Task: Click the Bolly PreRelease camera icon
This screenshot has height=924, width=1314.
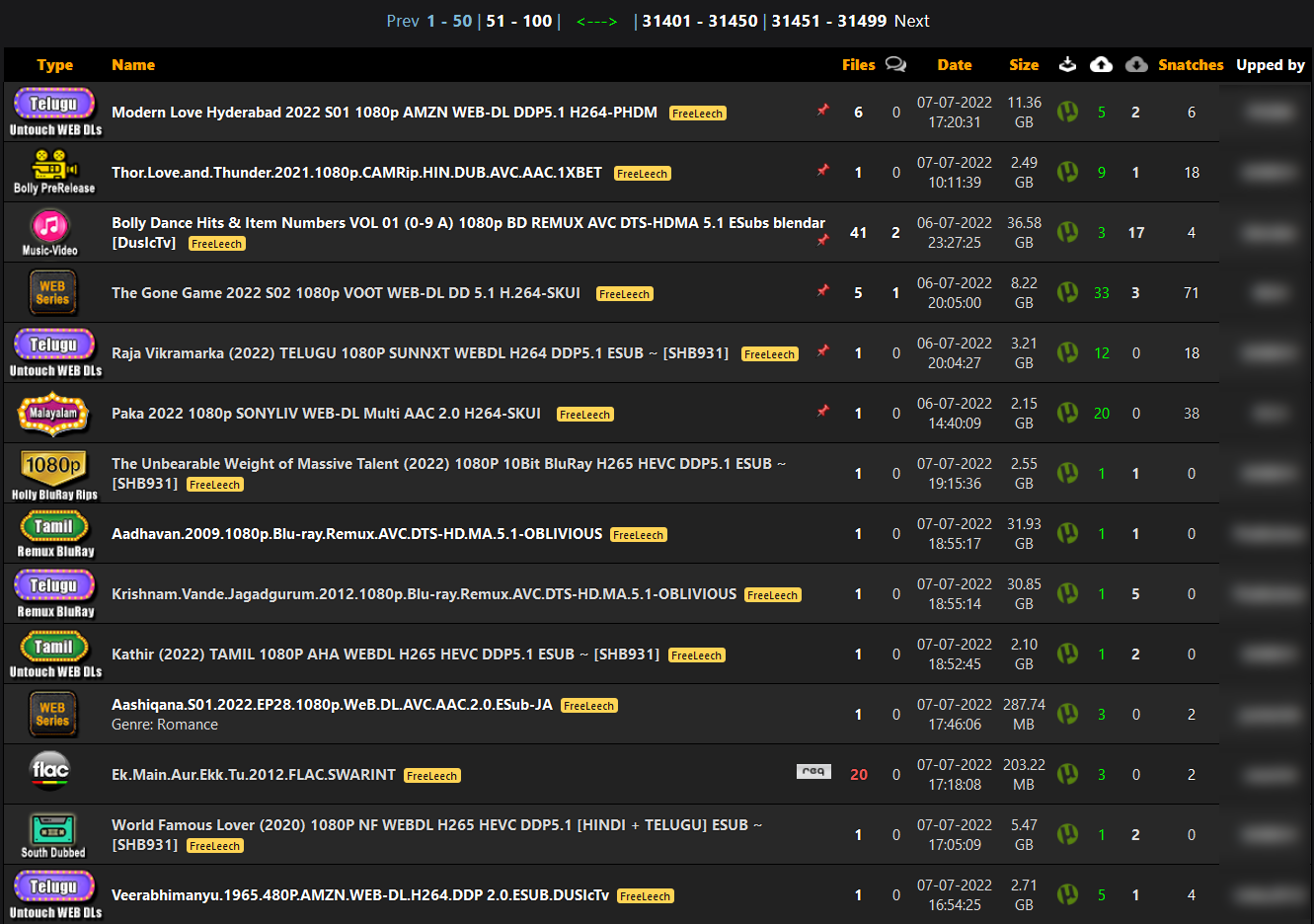Action: pyautogui.click(x=54, y=172)
